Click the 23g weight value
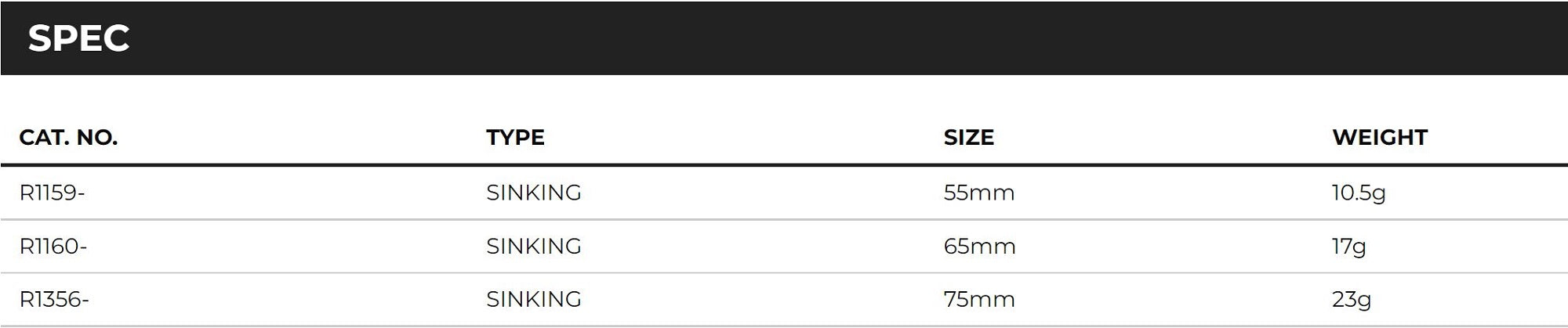1568x328 pixels. pyautogui.click(x=1351, y=299)
